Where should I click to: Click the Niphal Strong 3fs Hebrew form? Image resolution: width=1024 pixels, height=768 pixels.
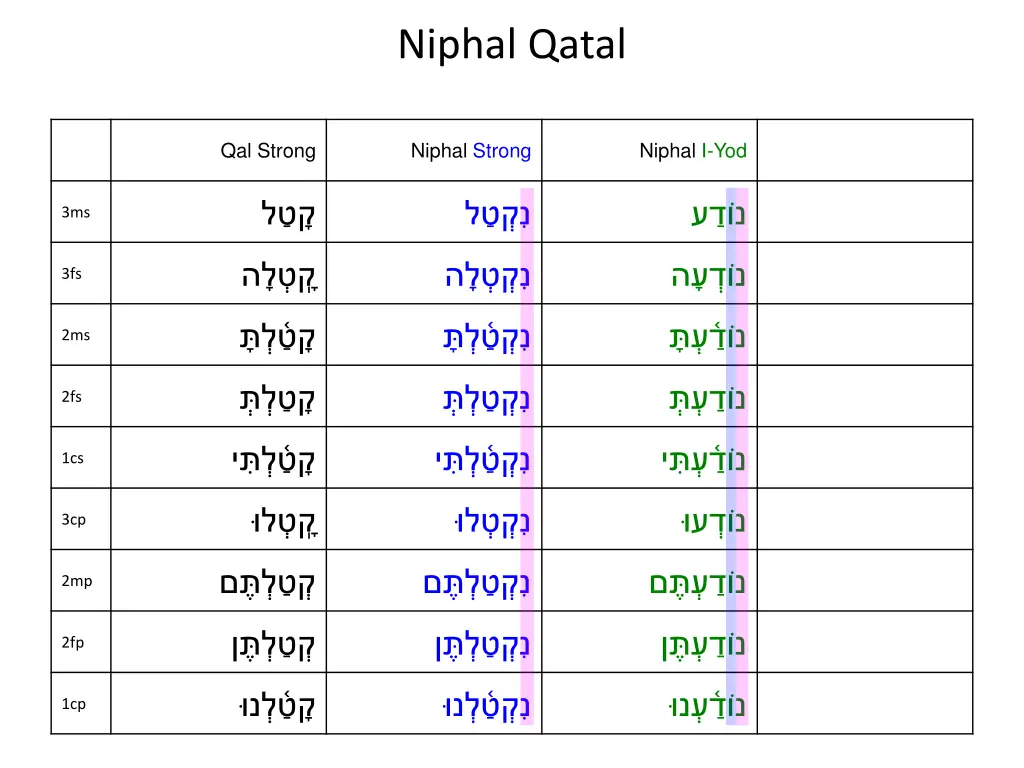(488, 276)
